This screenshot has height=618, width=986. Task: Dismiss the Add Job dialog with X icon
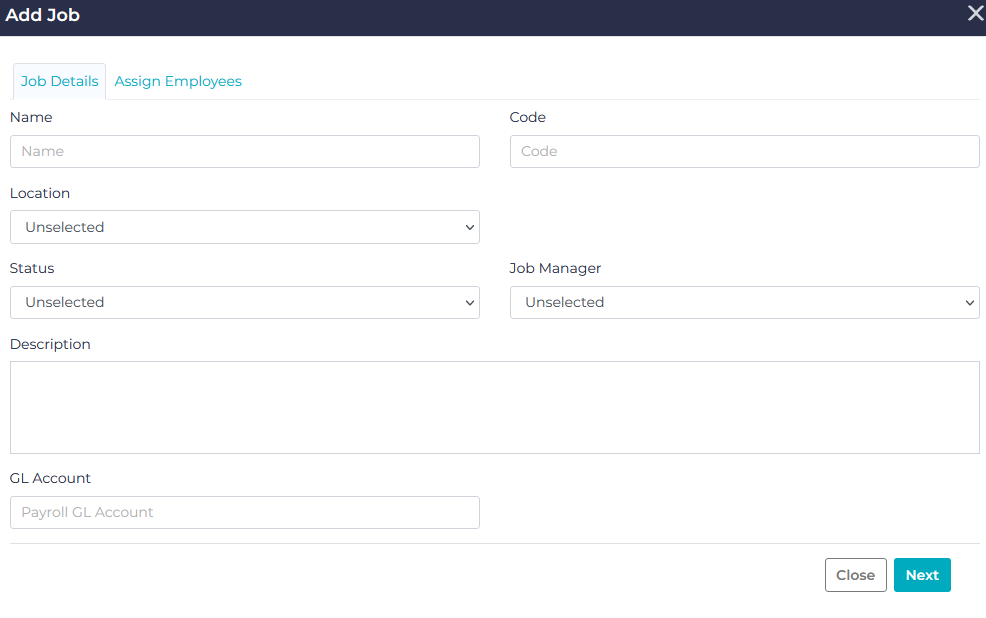click(975, 14)
